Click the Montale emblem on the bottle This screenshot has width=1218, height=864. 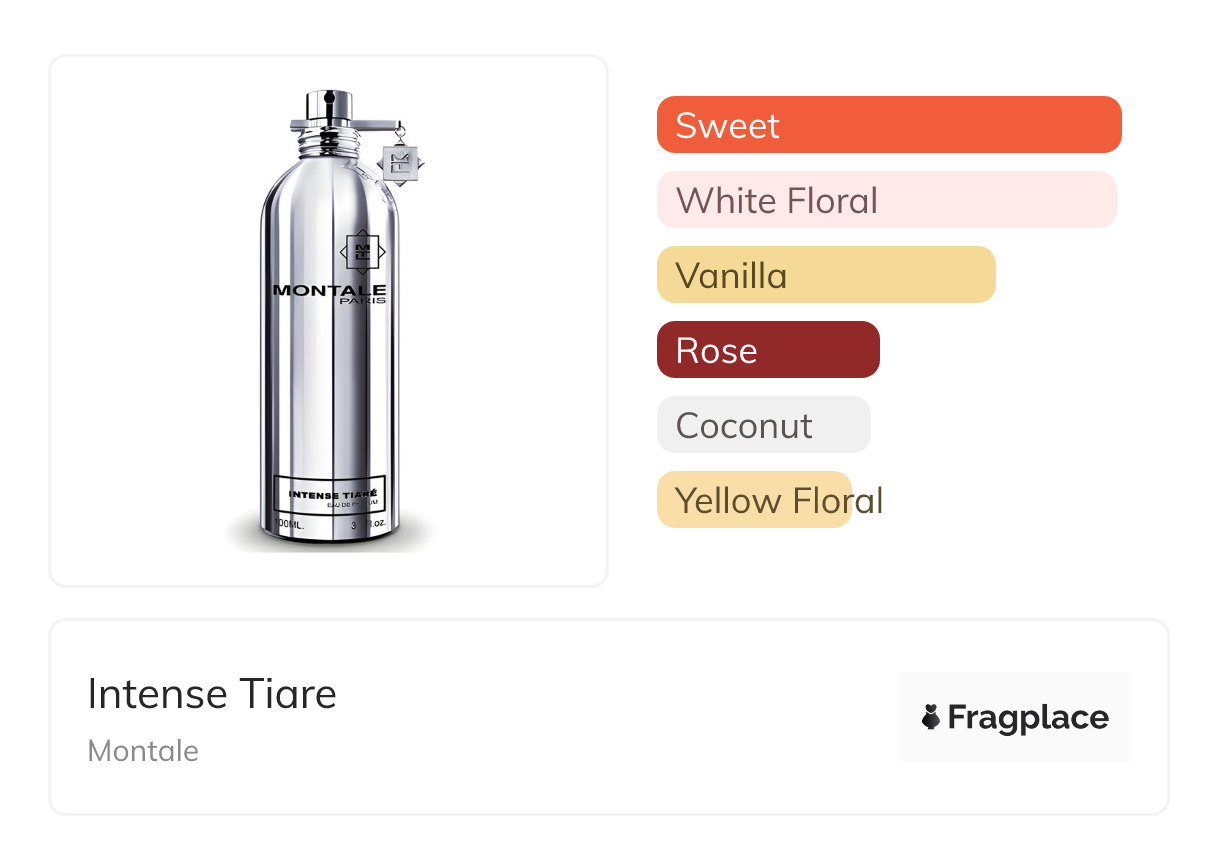point(363,252)
